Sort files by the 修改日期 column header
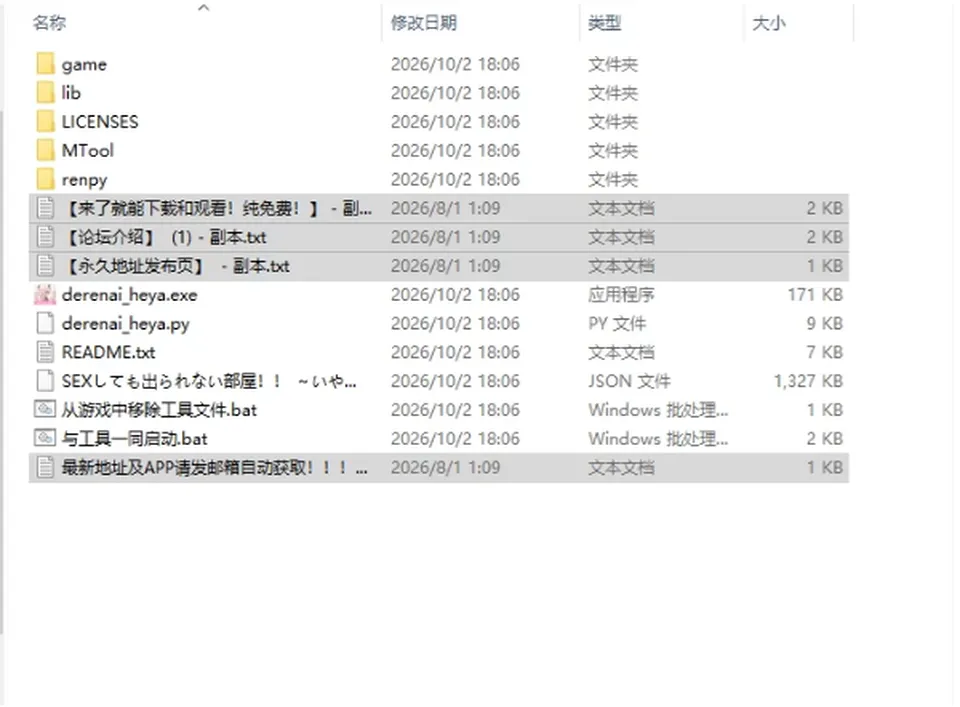Image resolution: width=960 pixels, height=707 pixels. pos(424,23)
